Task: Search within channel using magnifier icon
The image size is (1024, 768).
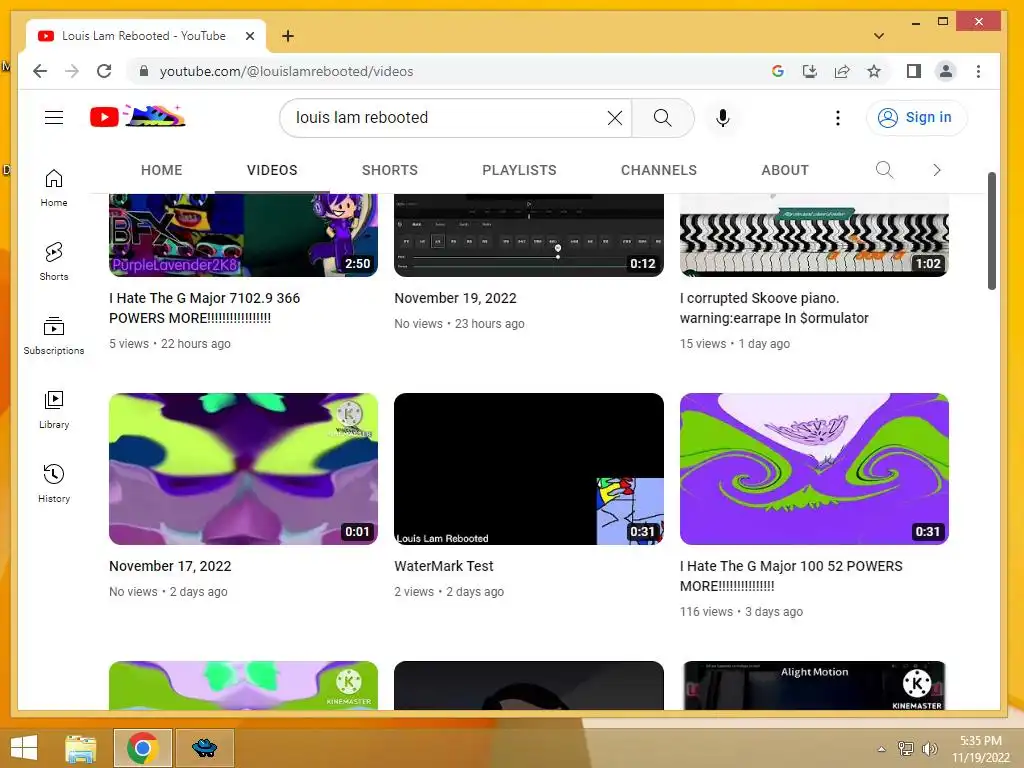Action: [x=884, y=170]
